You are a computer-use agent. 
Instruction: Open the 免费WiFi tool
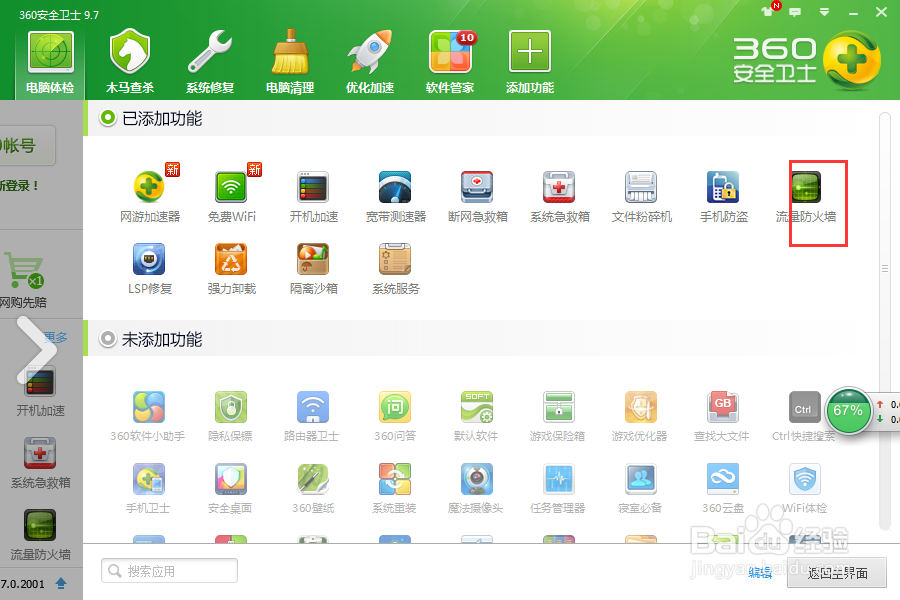pyautogui.click(x=231, y=197)
